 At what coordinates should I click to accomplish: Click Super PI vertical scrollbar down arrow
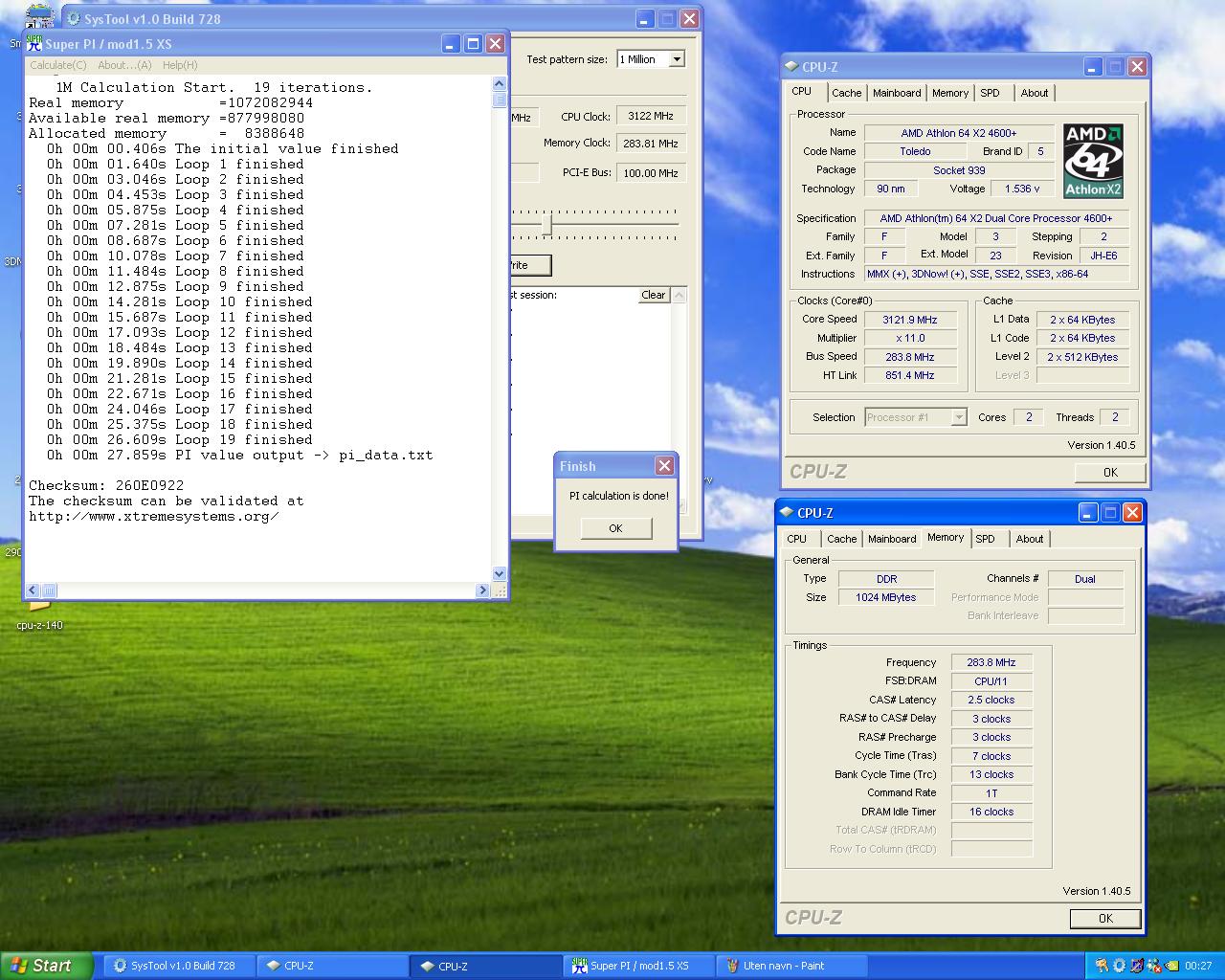pos(499,573)
